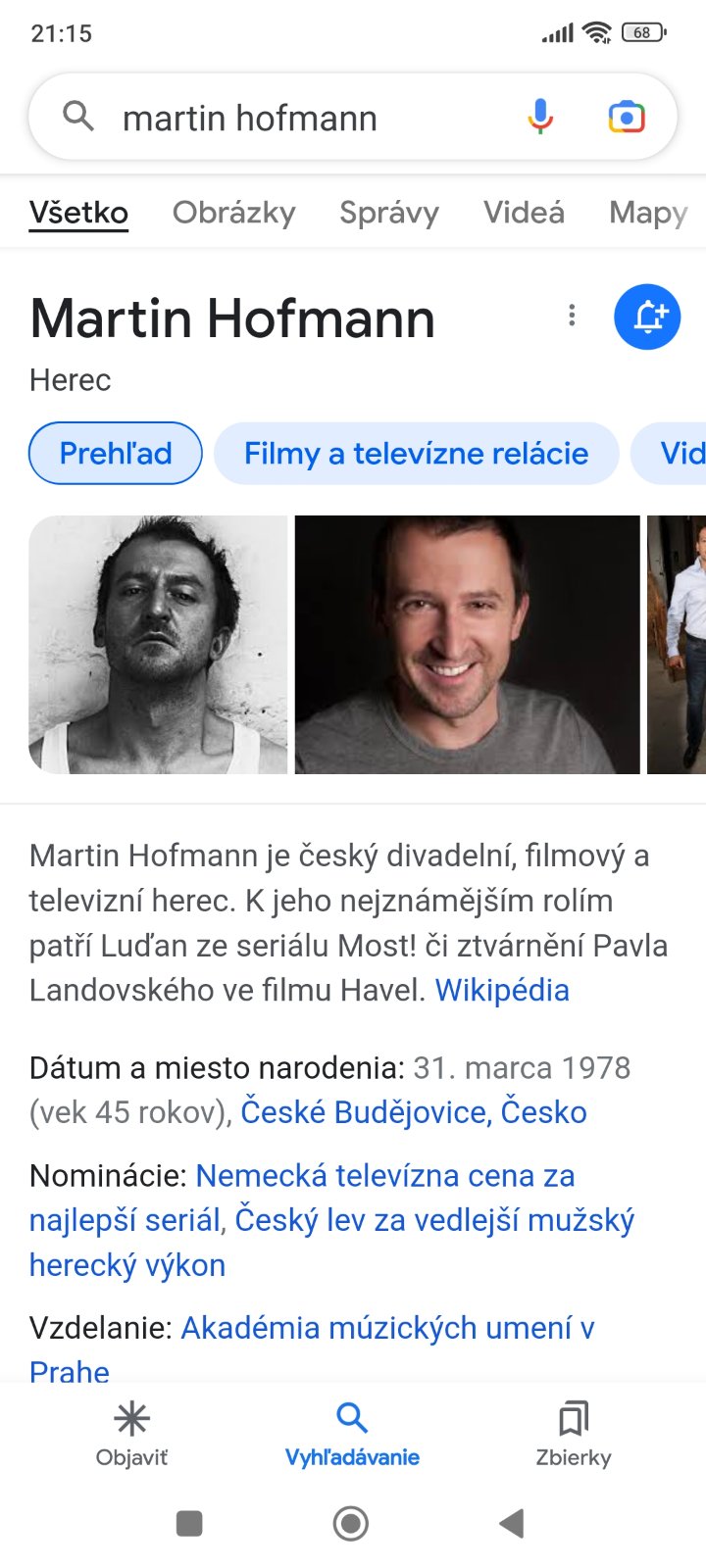
Task: Select the Prehľad chip
Action: tap(116, 454)
